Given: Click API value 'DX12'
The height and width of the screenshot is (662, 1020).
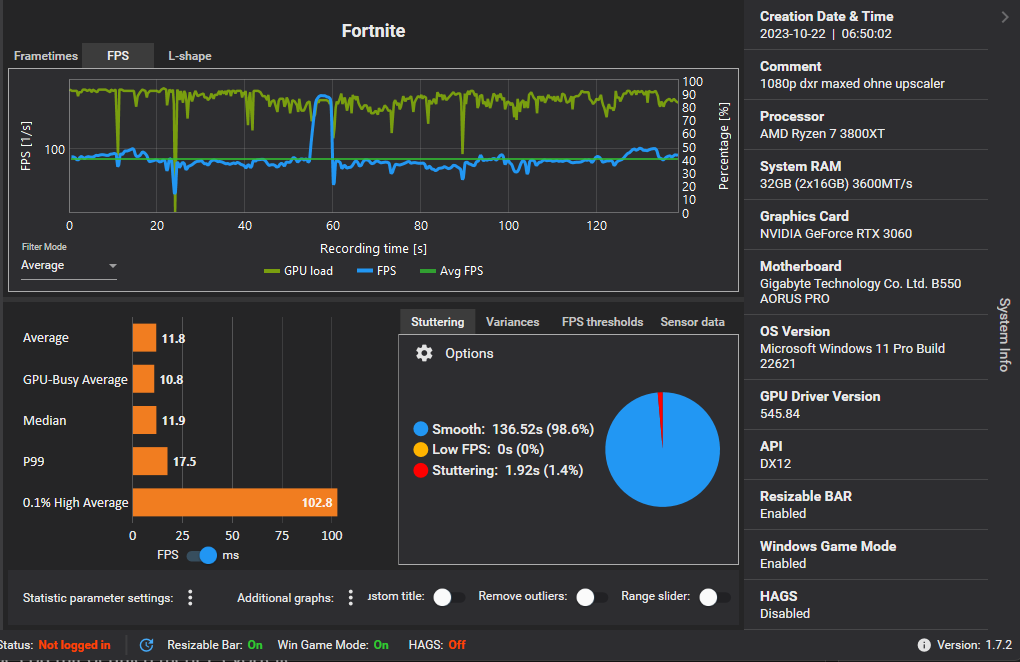Looking at the screenshot, I should (x=775, y=464).
